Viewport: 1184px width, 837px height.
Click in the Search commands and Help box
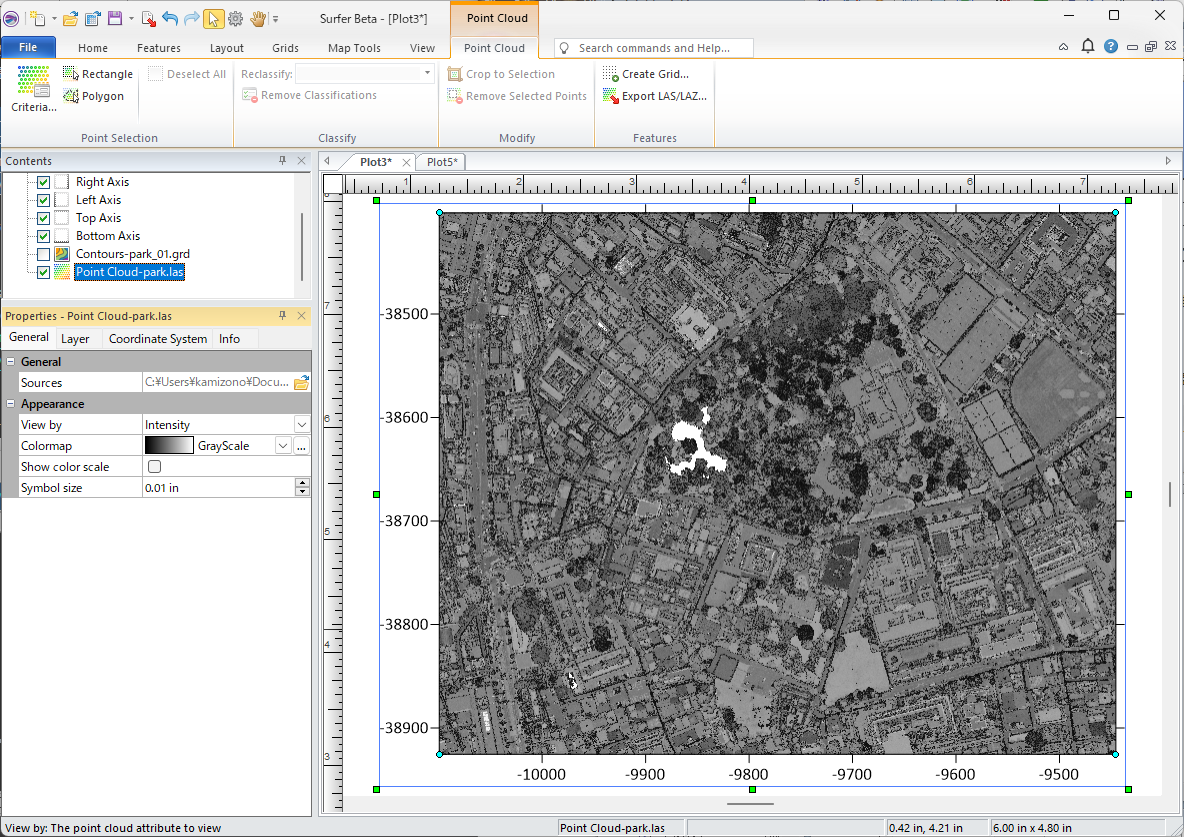[x=660, y=48]
